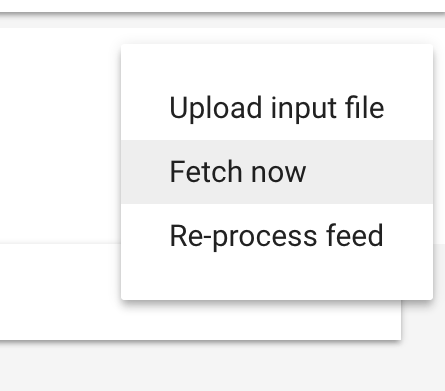Click the word feed in Re-process feed
The height and width of the screenshot is (391, 445).
pyautogui.click(x=355, y=235)
